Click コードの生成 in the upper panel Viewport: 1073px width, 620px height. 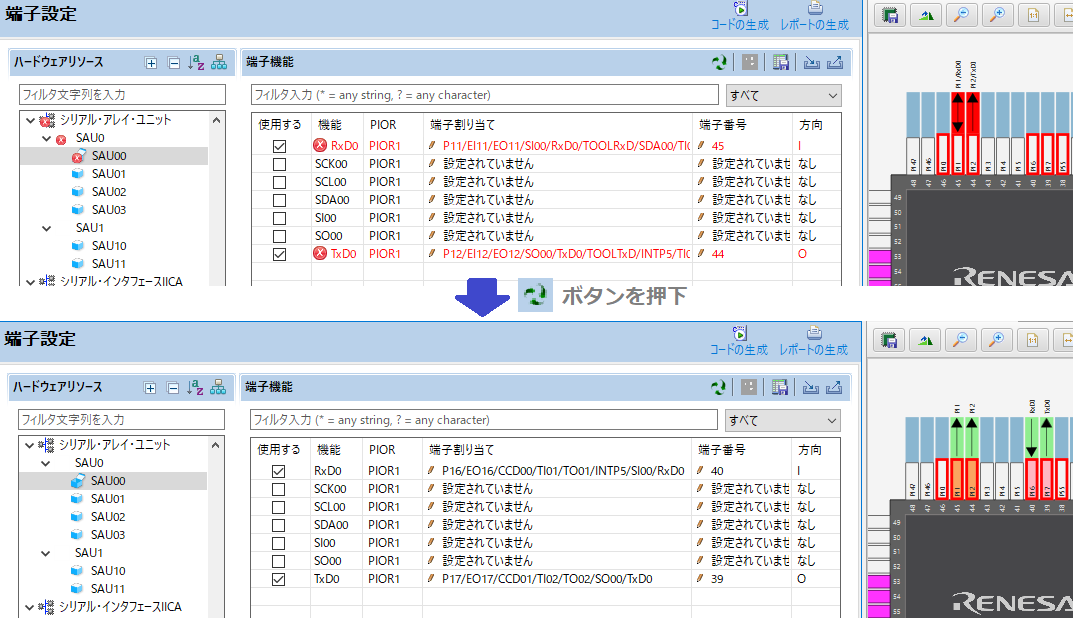coord(739,16)
